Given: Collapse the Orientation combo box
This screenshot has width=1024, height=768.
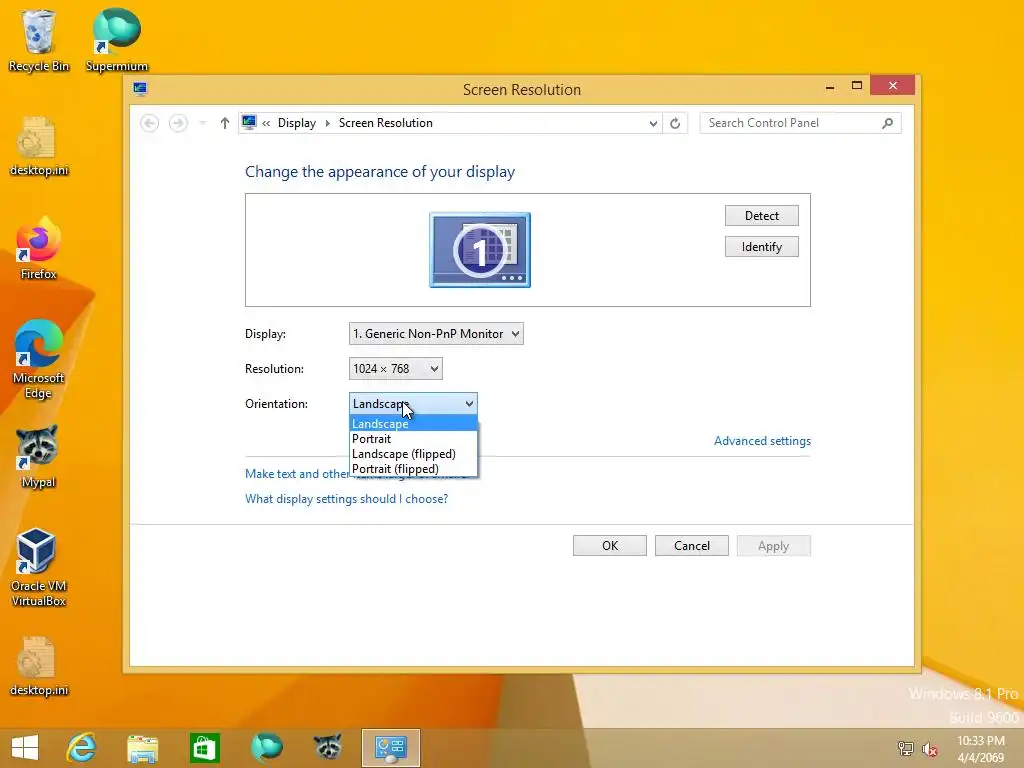Looking at the screenshot, I should pyautogui.click(x=413, y=404).
